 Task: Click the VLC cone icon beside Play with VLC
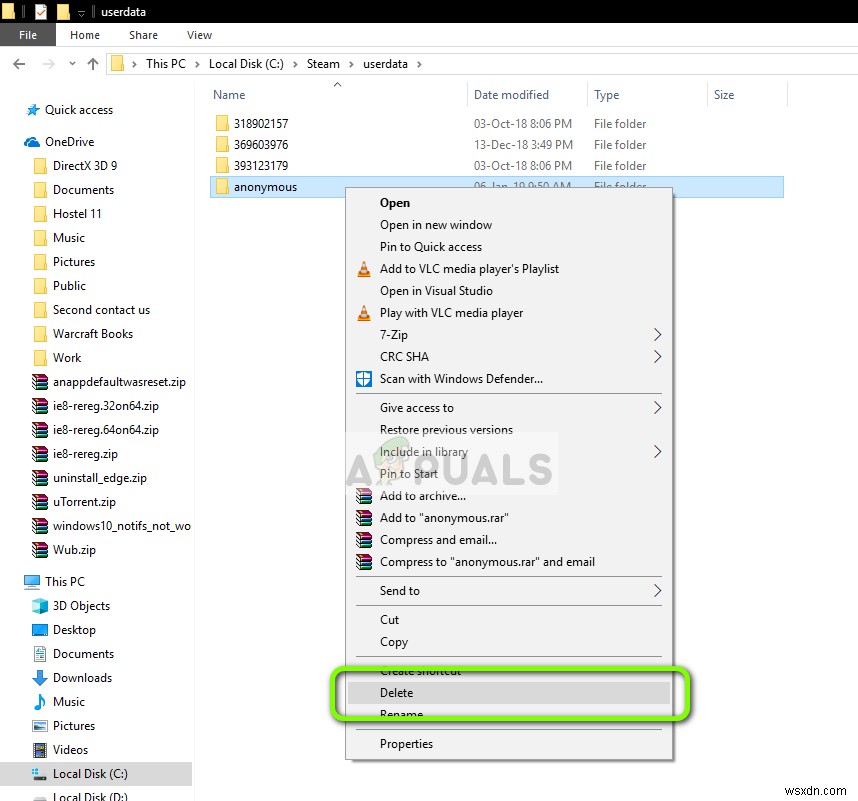364,313
